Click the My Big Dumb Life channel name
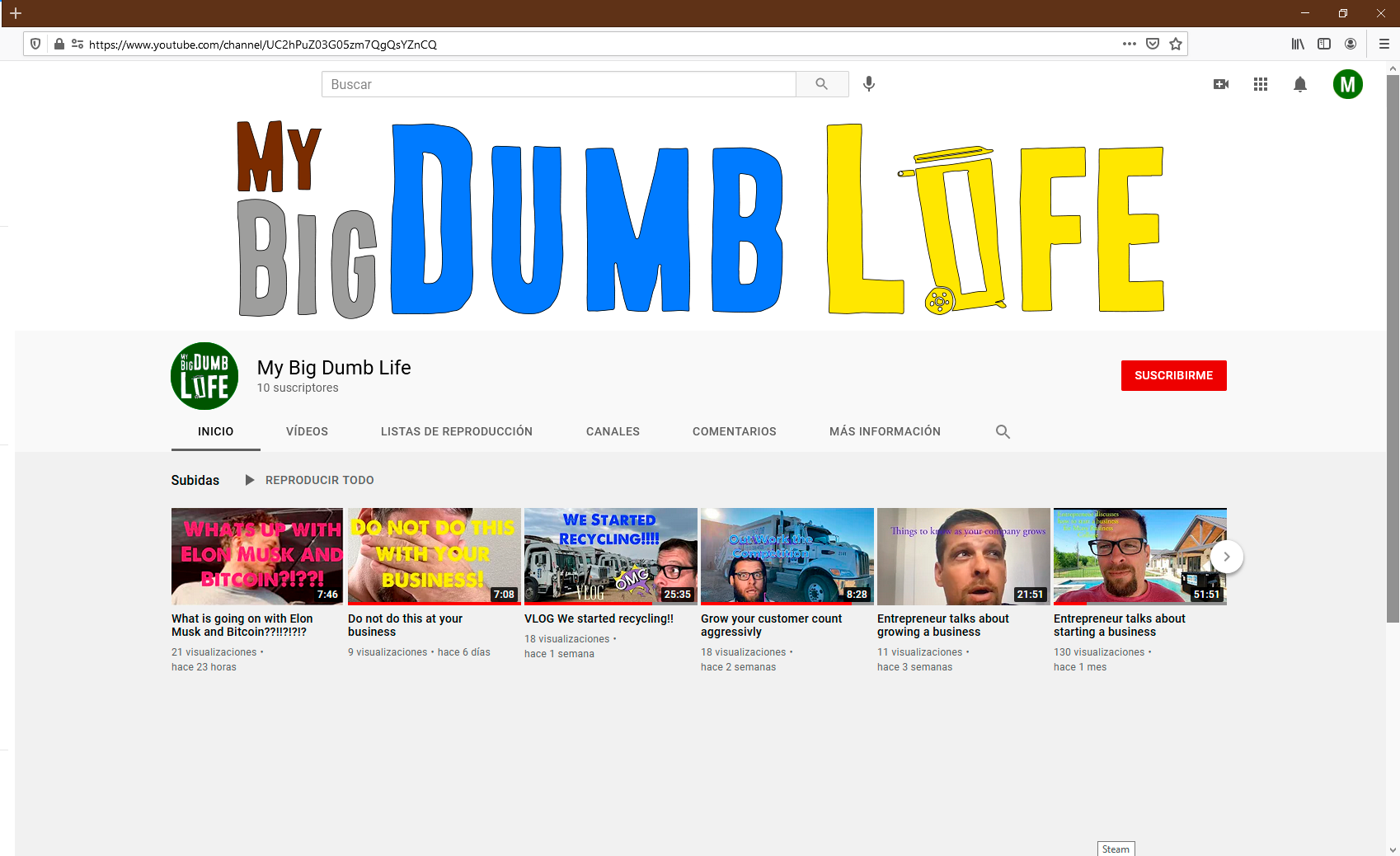Image resolution: width=1400 pixels, height=856 pixels. coord(334,368)
